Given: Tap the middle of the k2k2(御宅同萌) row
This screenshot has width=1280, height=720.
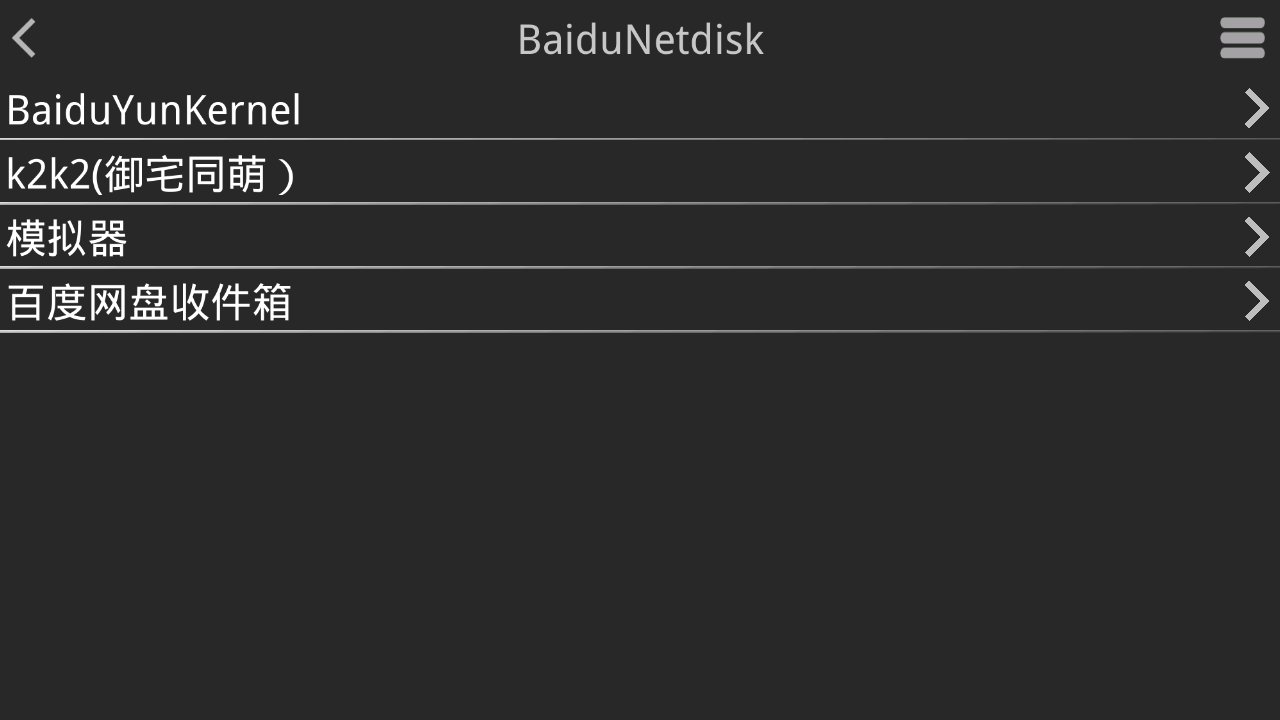Looking at the screenshot, I should click(x=640, y=173).
